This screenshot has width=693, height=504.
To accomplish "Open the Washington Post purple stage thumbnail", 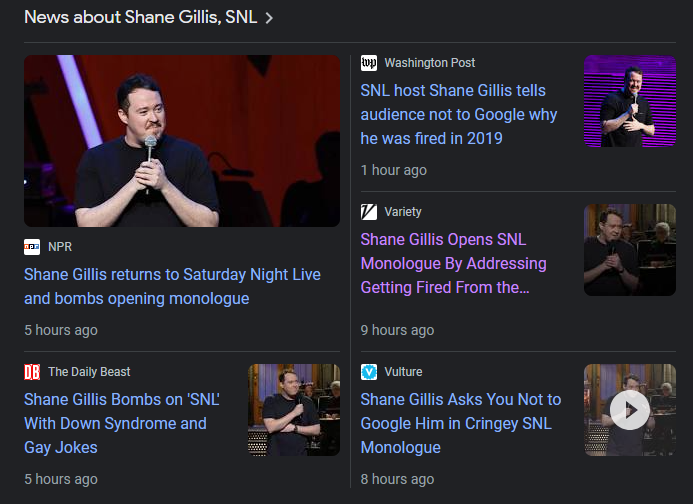I will click(630, 101).
